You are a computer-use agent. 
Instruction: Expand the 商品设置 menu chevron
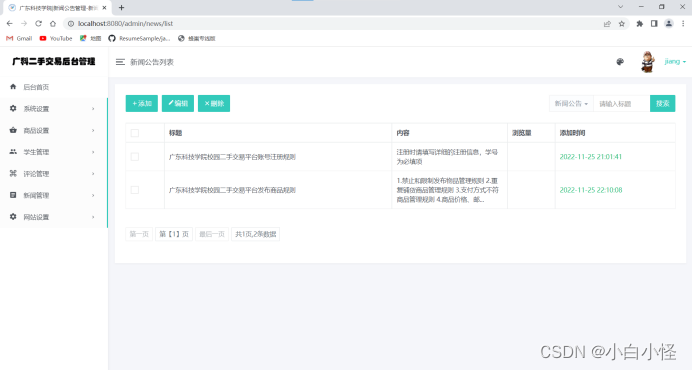[93, 130]
